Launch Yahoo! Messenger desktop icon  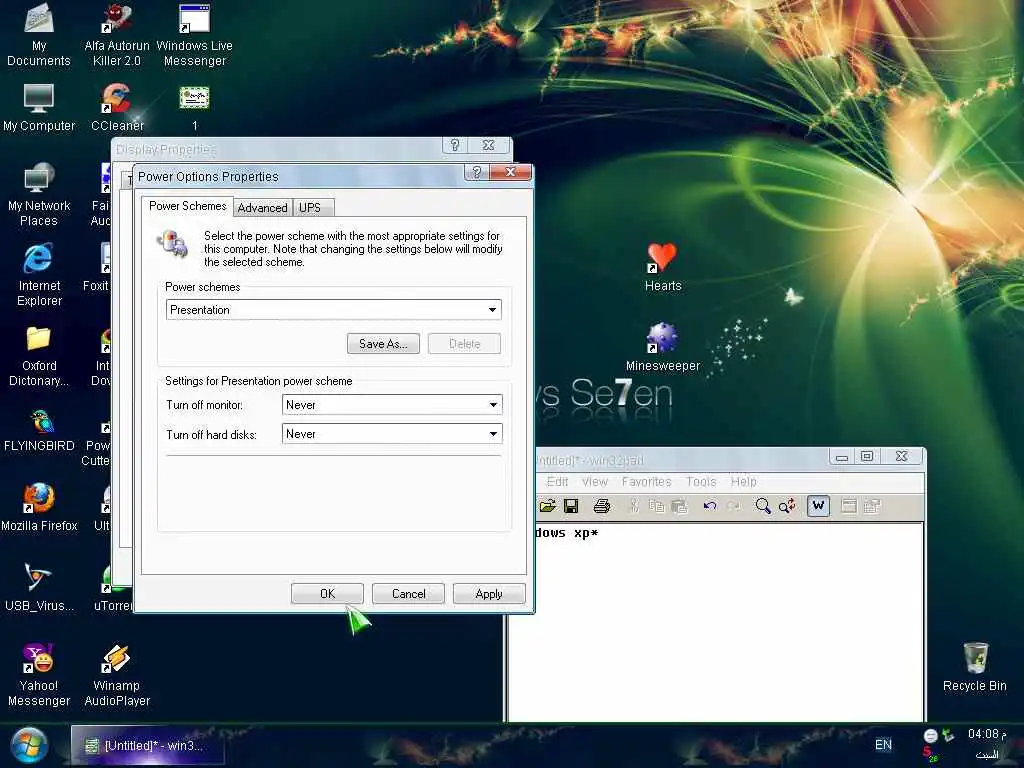(39, 676)
